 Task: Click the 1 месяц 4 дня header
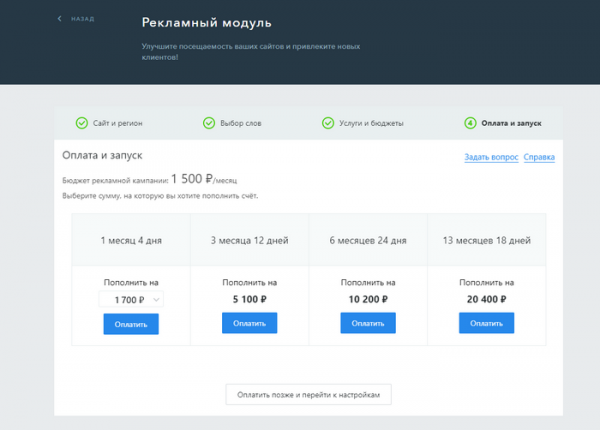pos(131,241)
